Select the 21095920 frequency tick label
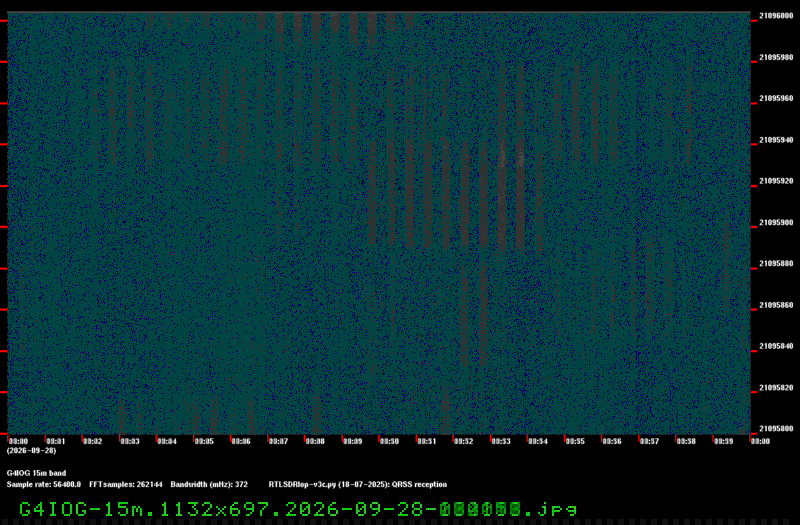This screenshot has height=525, width=800. coord(776,181)
